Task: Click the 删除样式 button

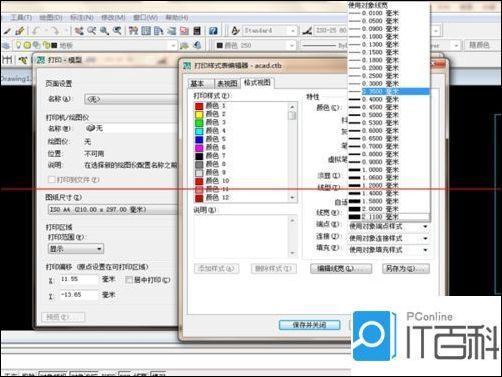Action: click(x=274, y=269)
